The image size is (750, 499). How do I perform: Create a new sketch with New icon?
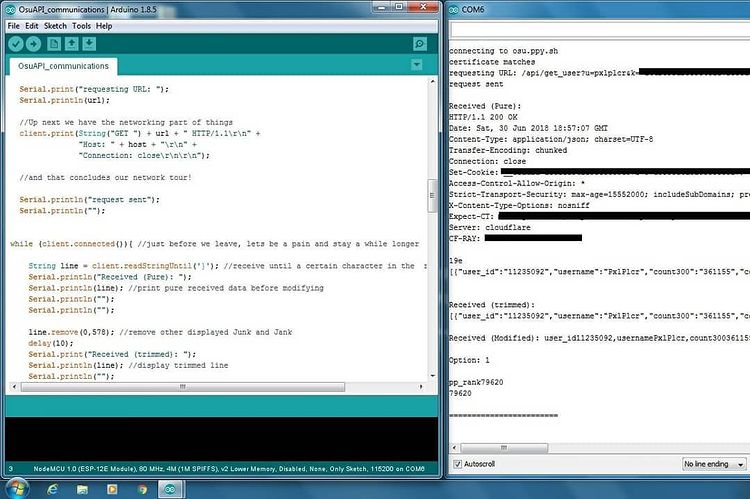click(x=54, y=44)
